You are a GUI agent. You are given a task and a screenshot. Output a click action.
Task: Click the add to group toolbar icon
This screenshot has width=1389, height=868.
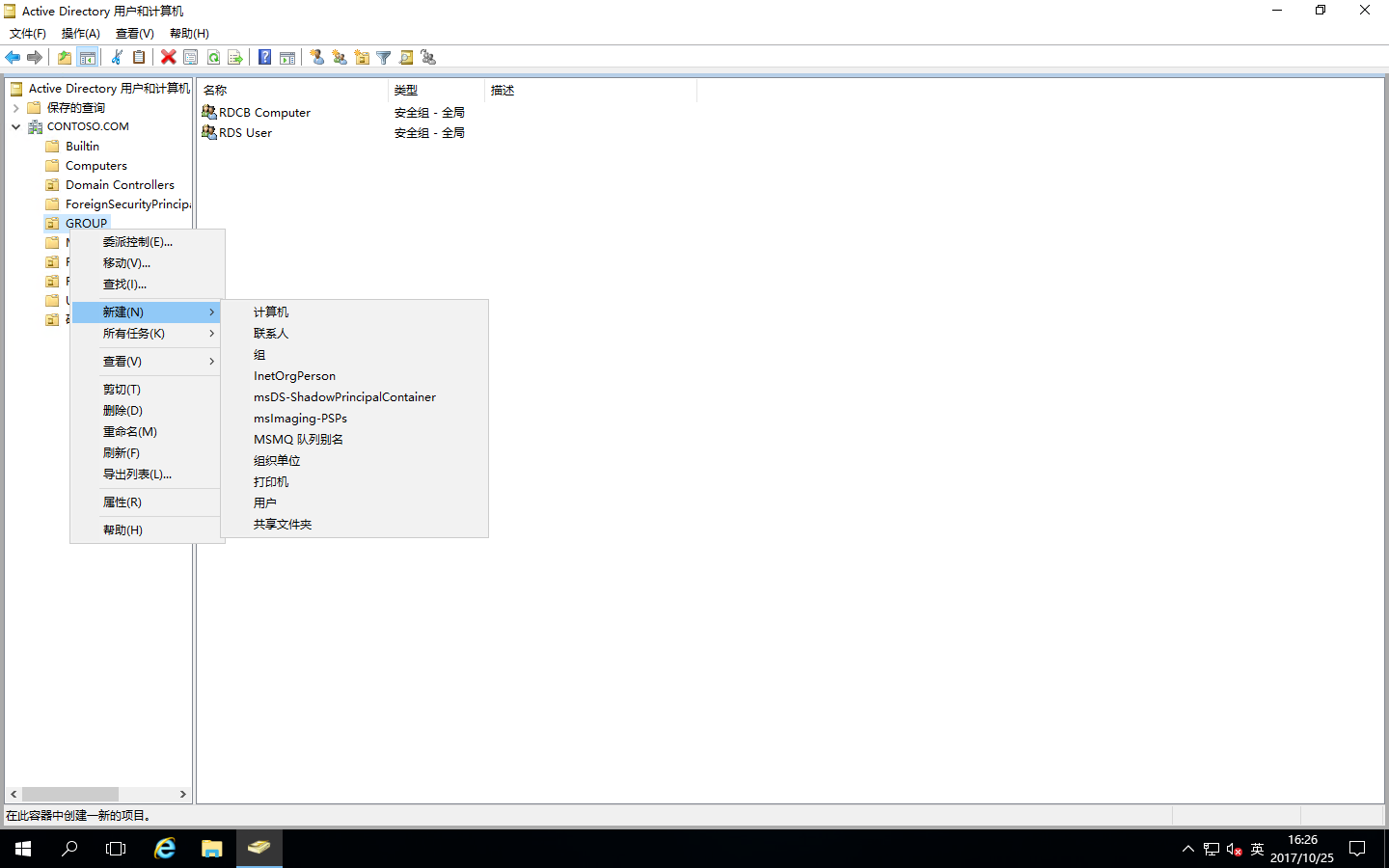pos(428,58)
